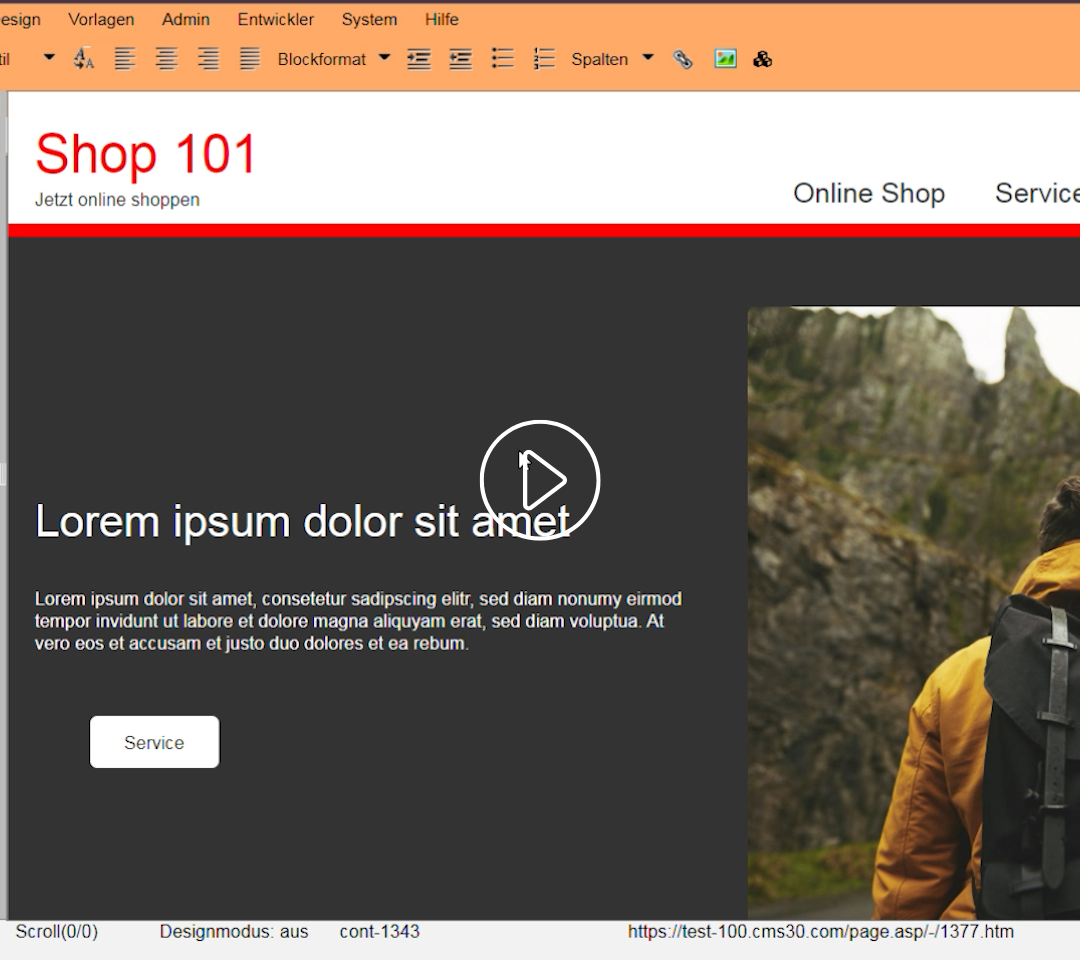This screenshot has width=1080, height=960.
Task: Align text left
Action: (125, 59)
